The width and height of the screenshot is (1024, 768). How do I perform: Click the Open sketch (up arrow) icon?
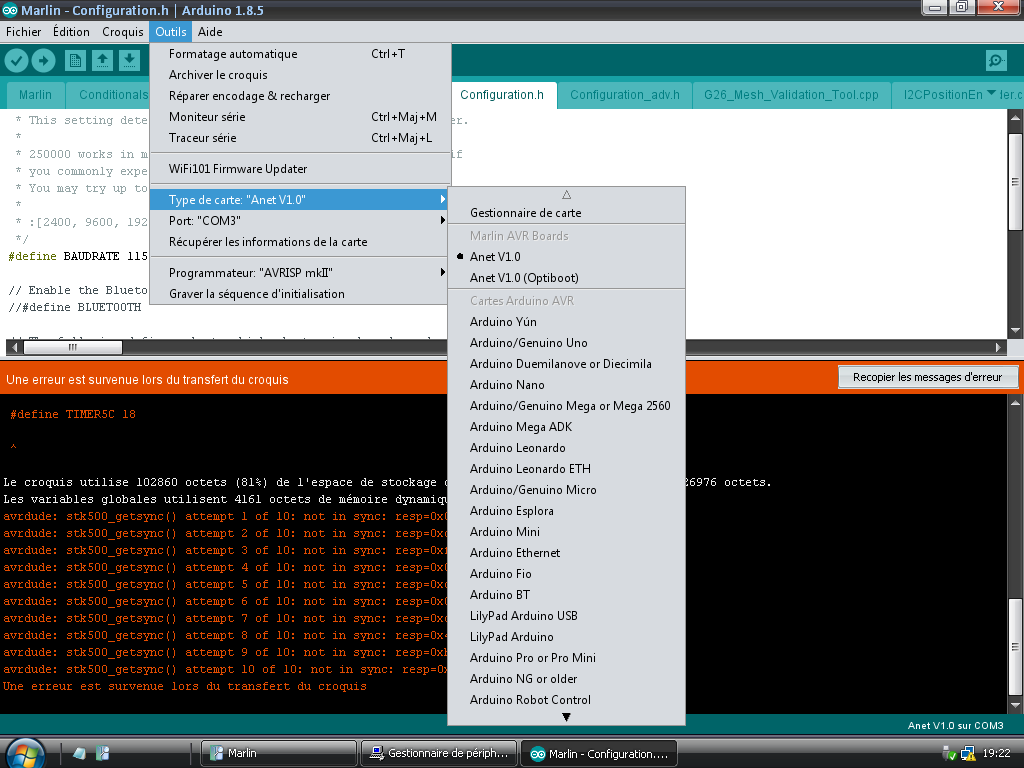[103, 61]
